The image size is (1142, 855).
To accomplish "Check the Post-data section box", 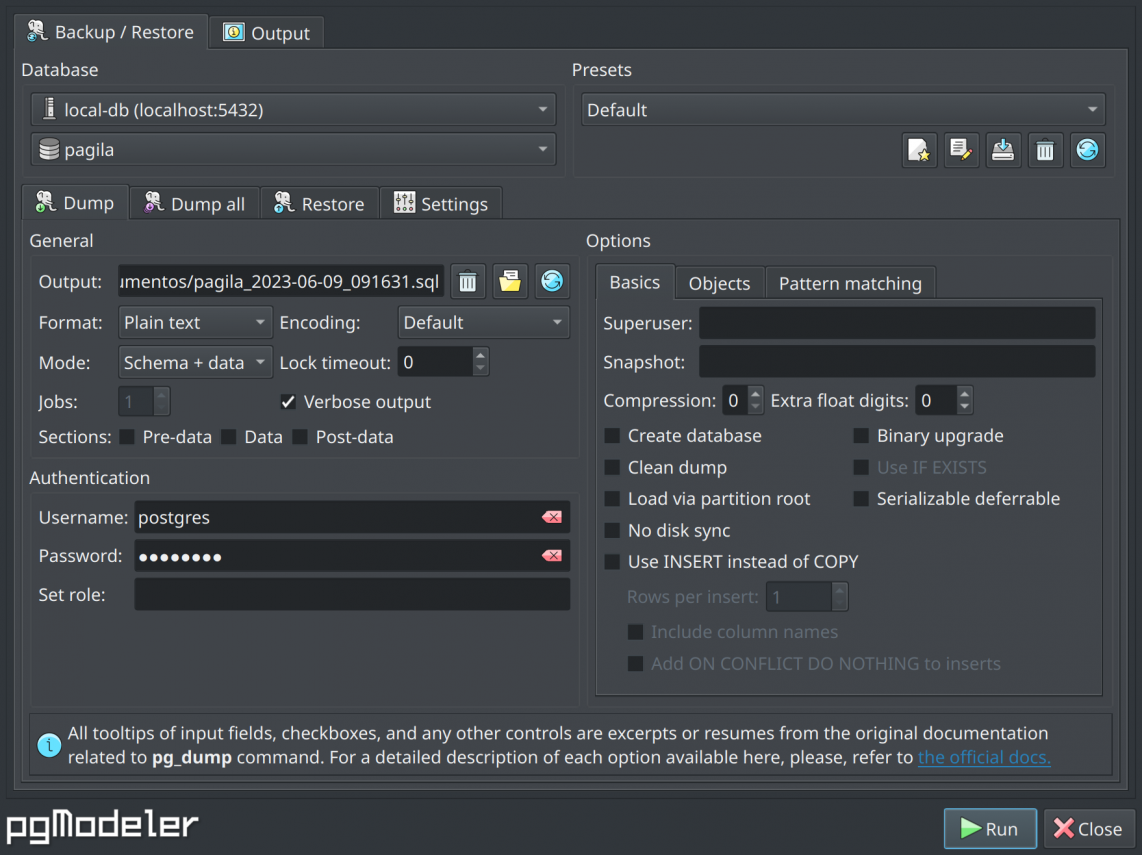I will 300,437.
